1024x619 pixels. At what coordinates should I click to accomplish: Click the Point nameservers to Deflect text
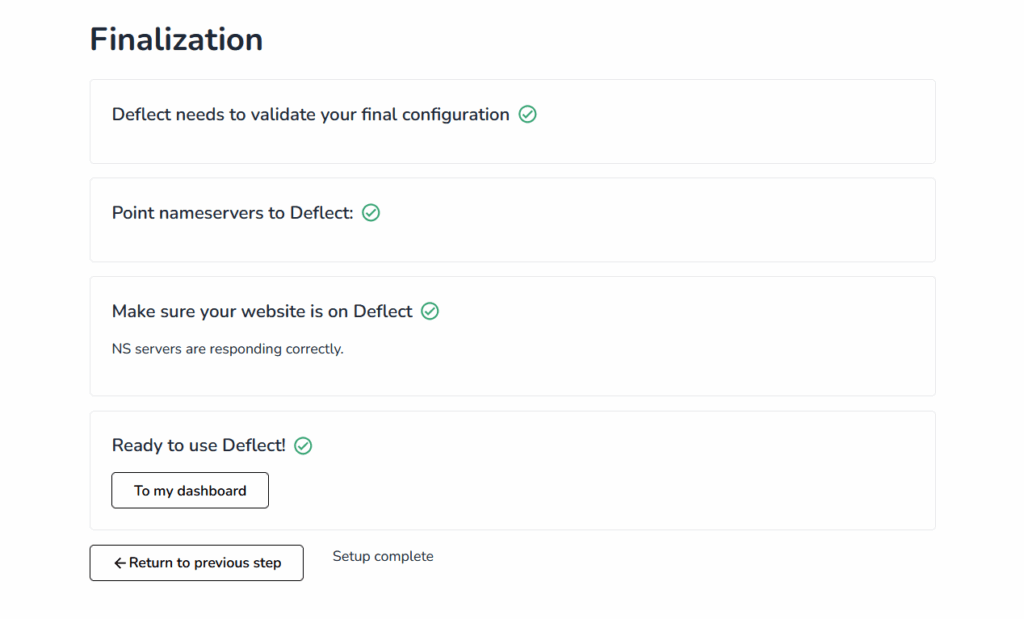tap(232, 213)
